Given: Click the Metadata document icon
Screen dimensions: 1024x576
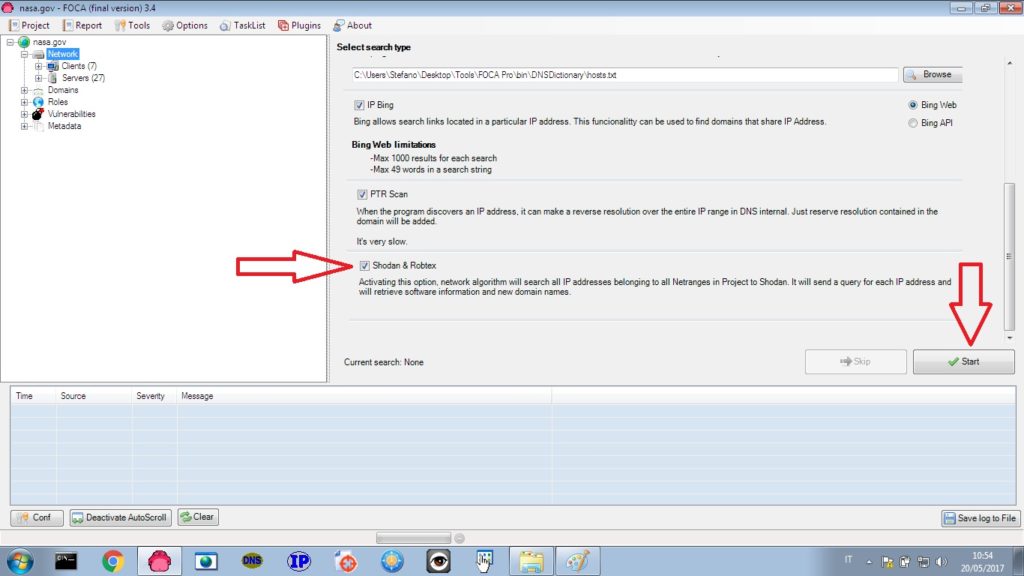Looking at the screenshot, I should (39, 126).
